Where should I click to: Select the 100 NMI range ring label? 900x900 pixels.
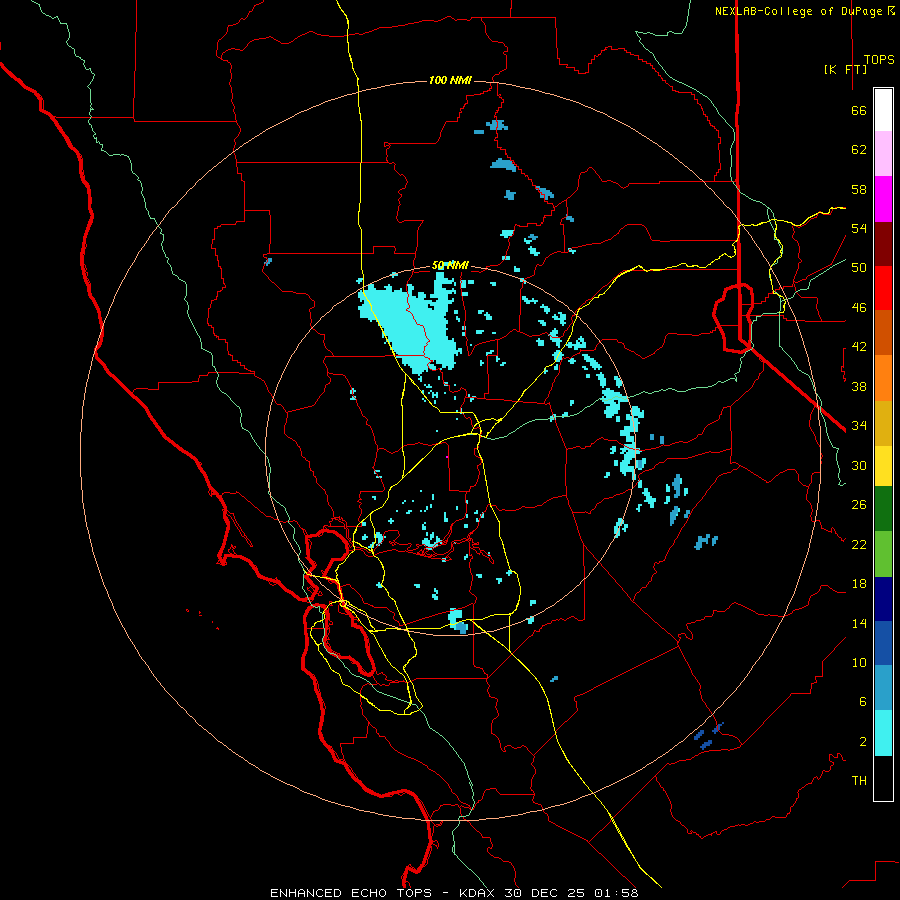coord(450,80)
